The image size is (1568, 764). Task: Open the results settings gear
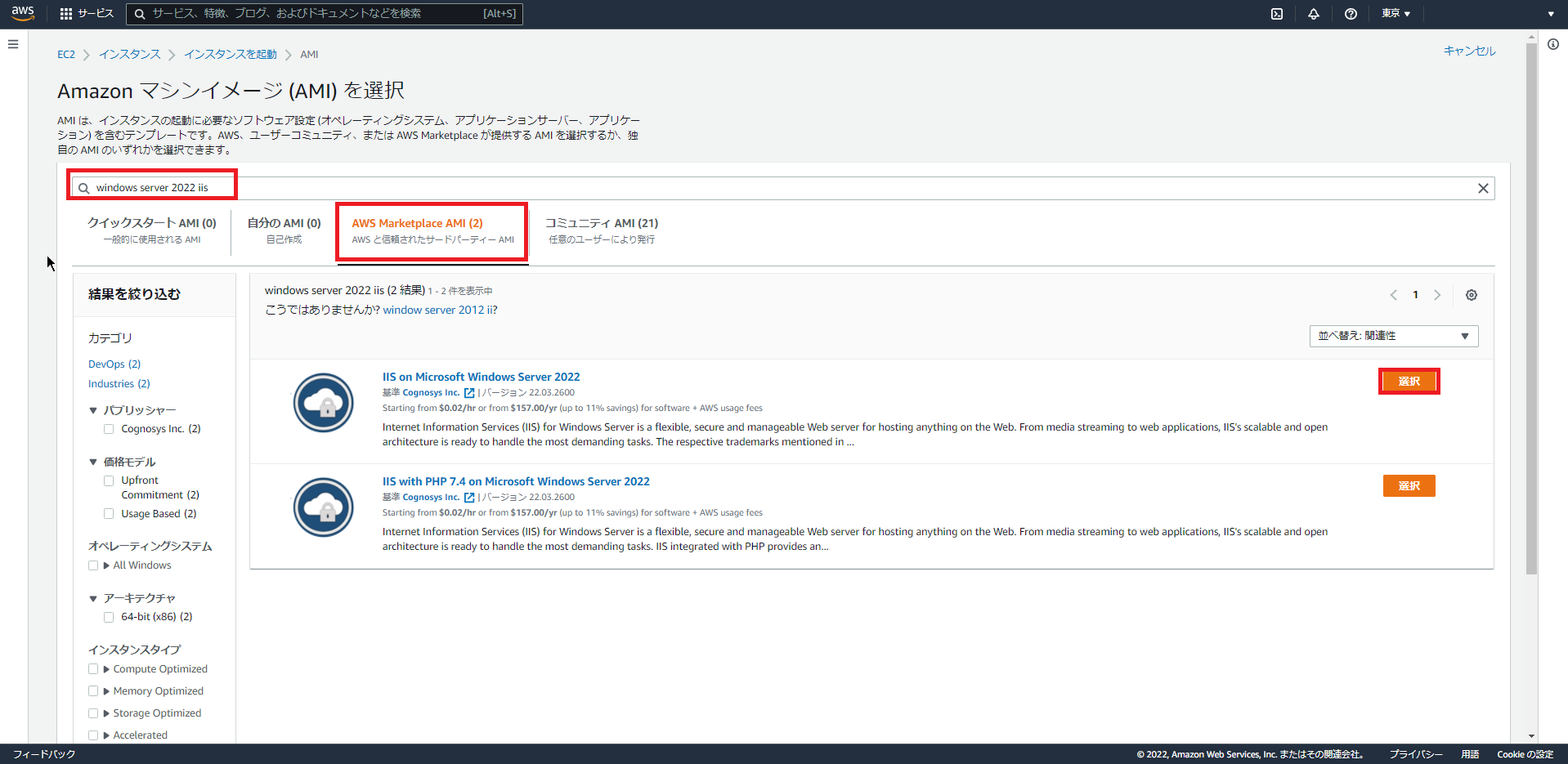pos(1471,295)
